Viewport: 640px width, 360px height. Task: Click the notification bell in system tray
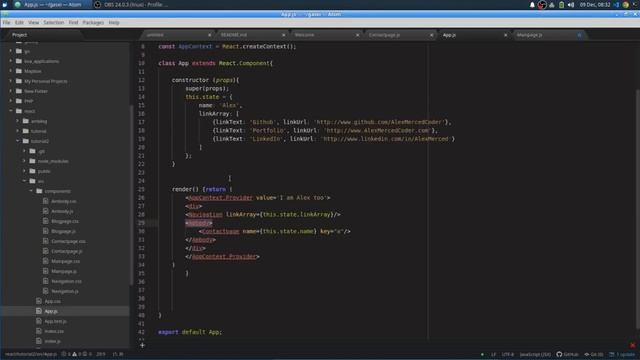pyautogui.click(x=532, y=5)
